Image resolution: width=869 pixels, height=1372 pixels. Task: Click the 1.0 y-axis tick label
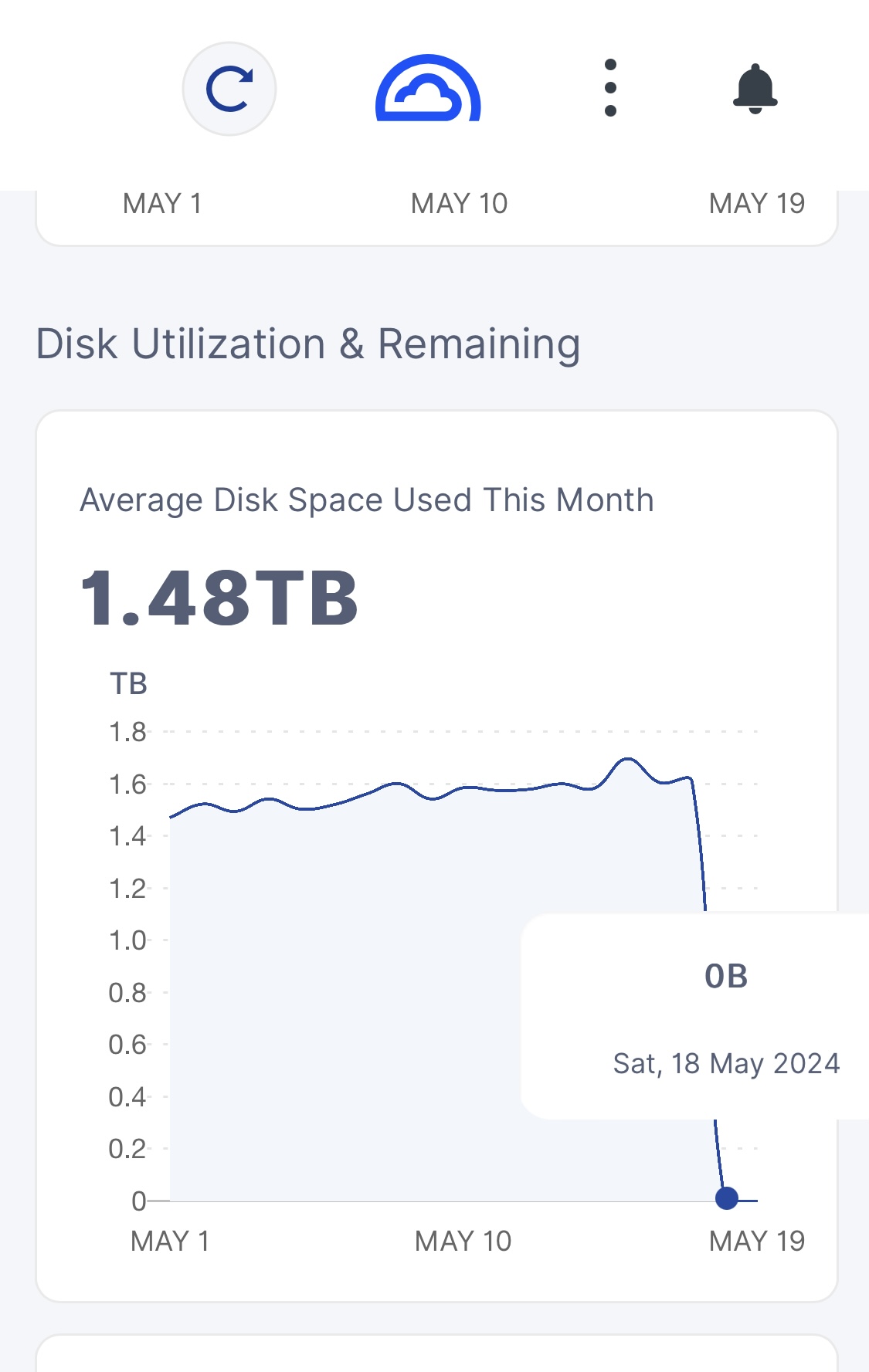pyautogui.click(x=127, y=940)
